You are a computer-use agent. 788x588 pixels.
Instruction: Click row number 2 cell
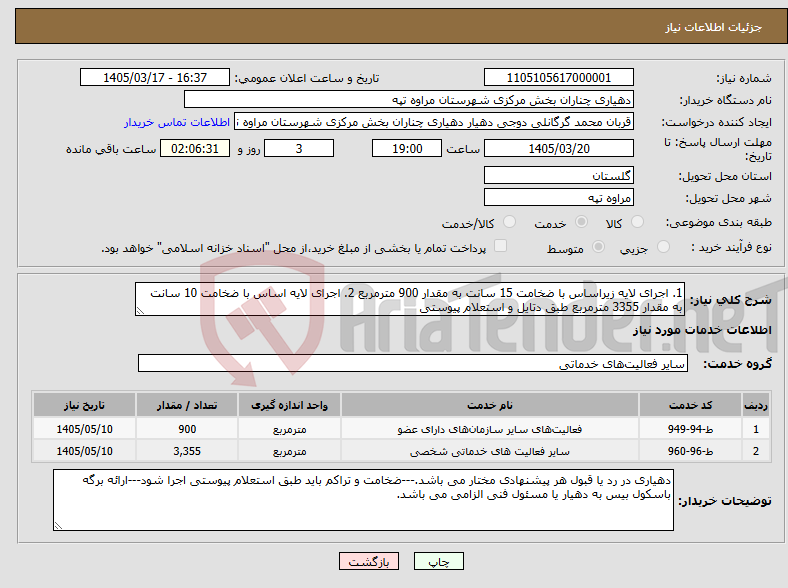756,451
